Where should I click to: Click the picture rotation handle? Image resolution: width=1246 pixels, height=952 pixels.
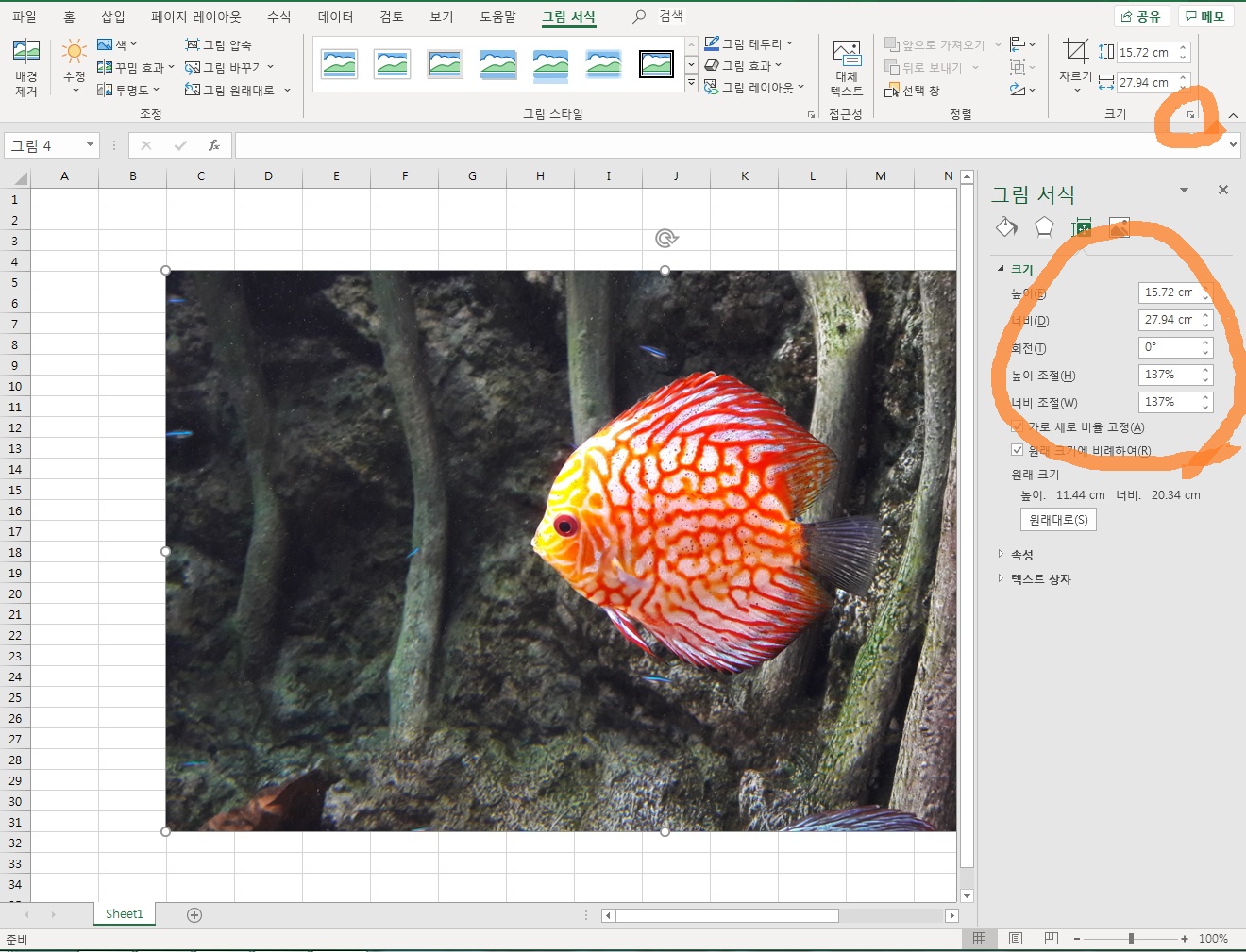[x=665, y=239]
